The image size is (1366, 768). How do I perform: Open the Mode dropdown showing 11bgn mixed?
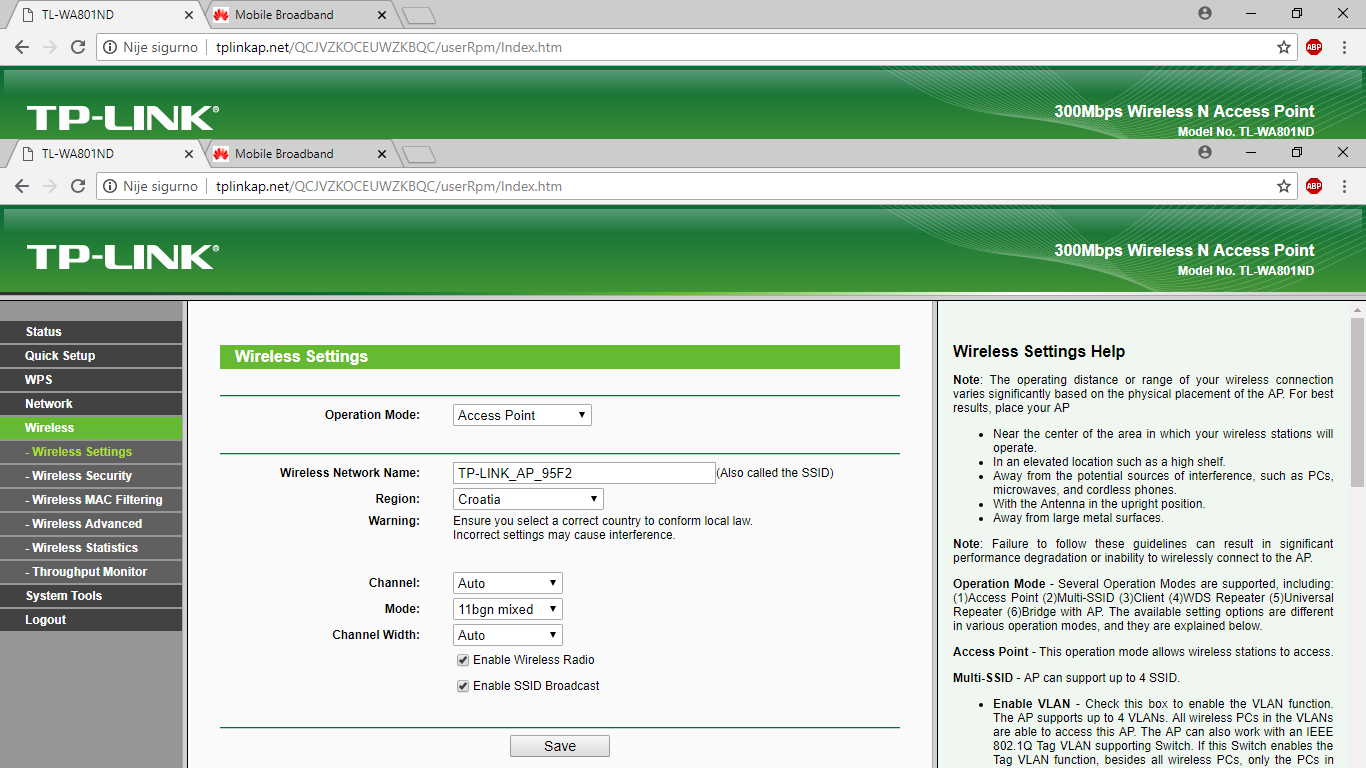(x=508, y=609)
